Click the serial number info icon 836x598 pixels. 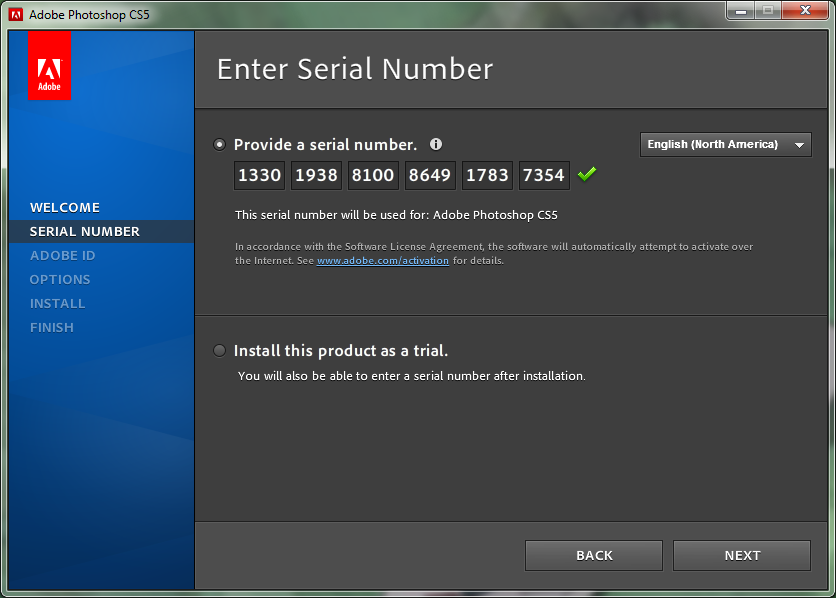436,144
